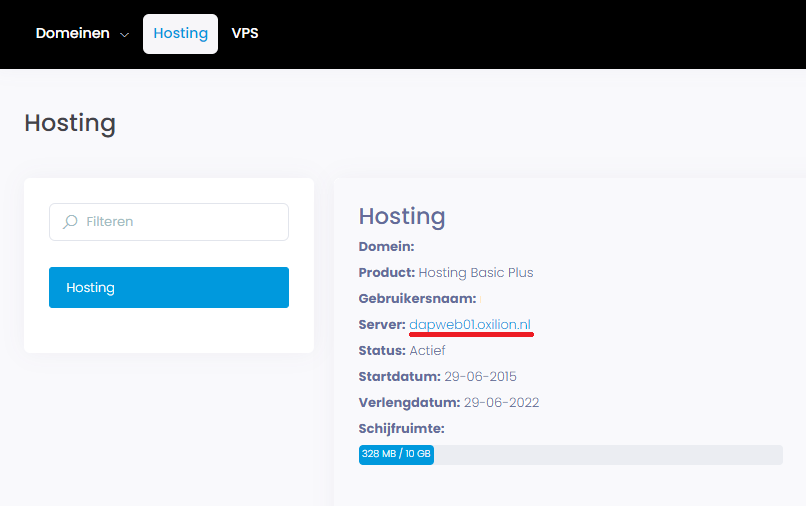Screen dimensions: 806x506
Task: Click the Hosting page title heading
Action: 70,123
